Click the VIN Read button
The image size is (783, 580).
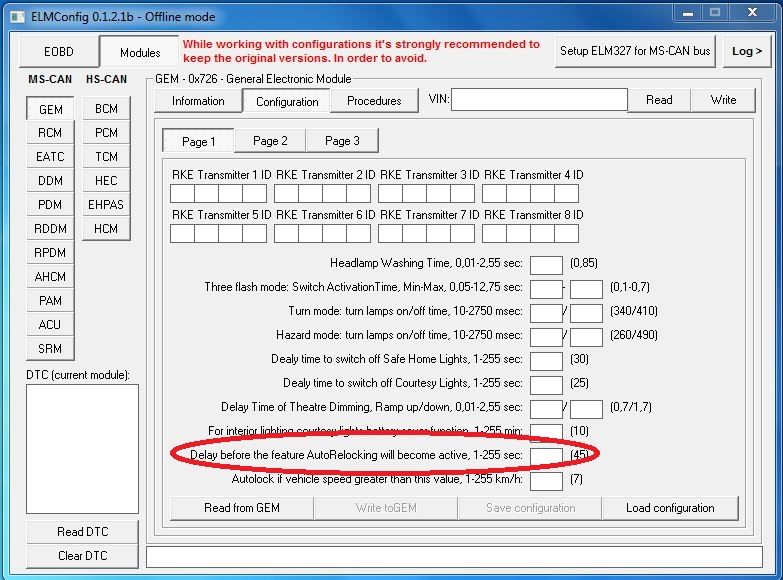[x=659, y=100]
